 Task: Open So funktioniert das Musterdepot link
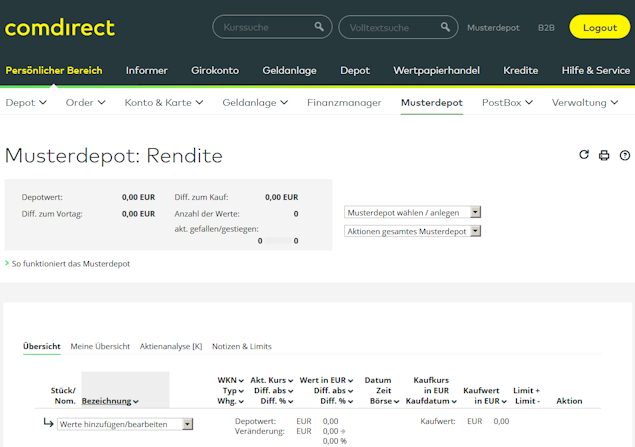tap(71, 264)
